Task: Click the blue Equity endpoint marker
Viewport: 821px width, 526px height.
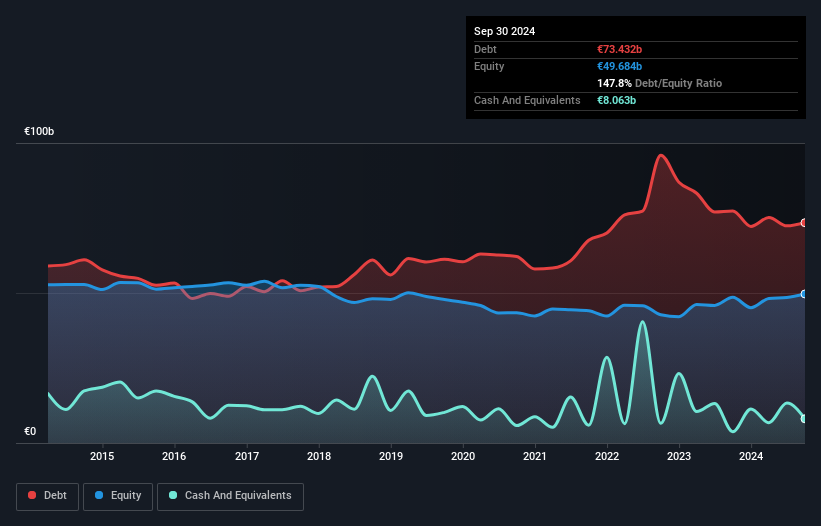Action: pos(804,294)
